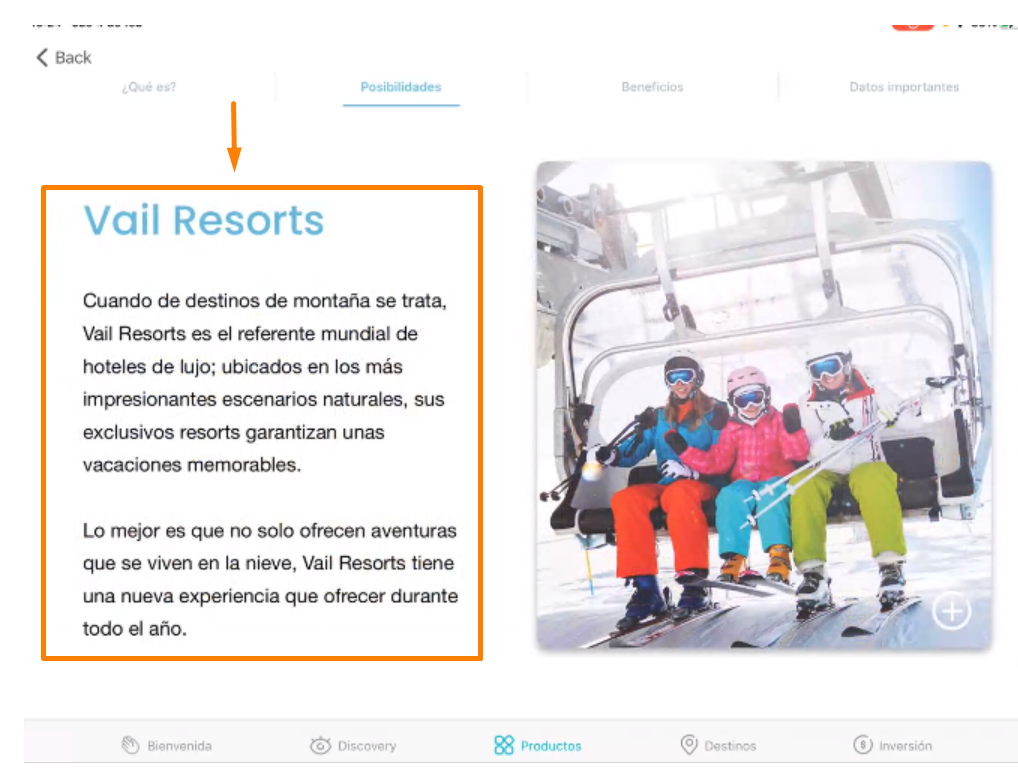Click the red recording indicator in status bar
Viewport: 1018px width, 769px height.
912,26
